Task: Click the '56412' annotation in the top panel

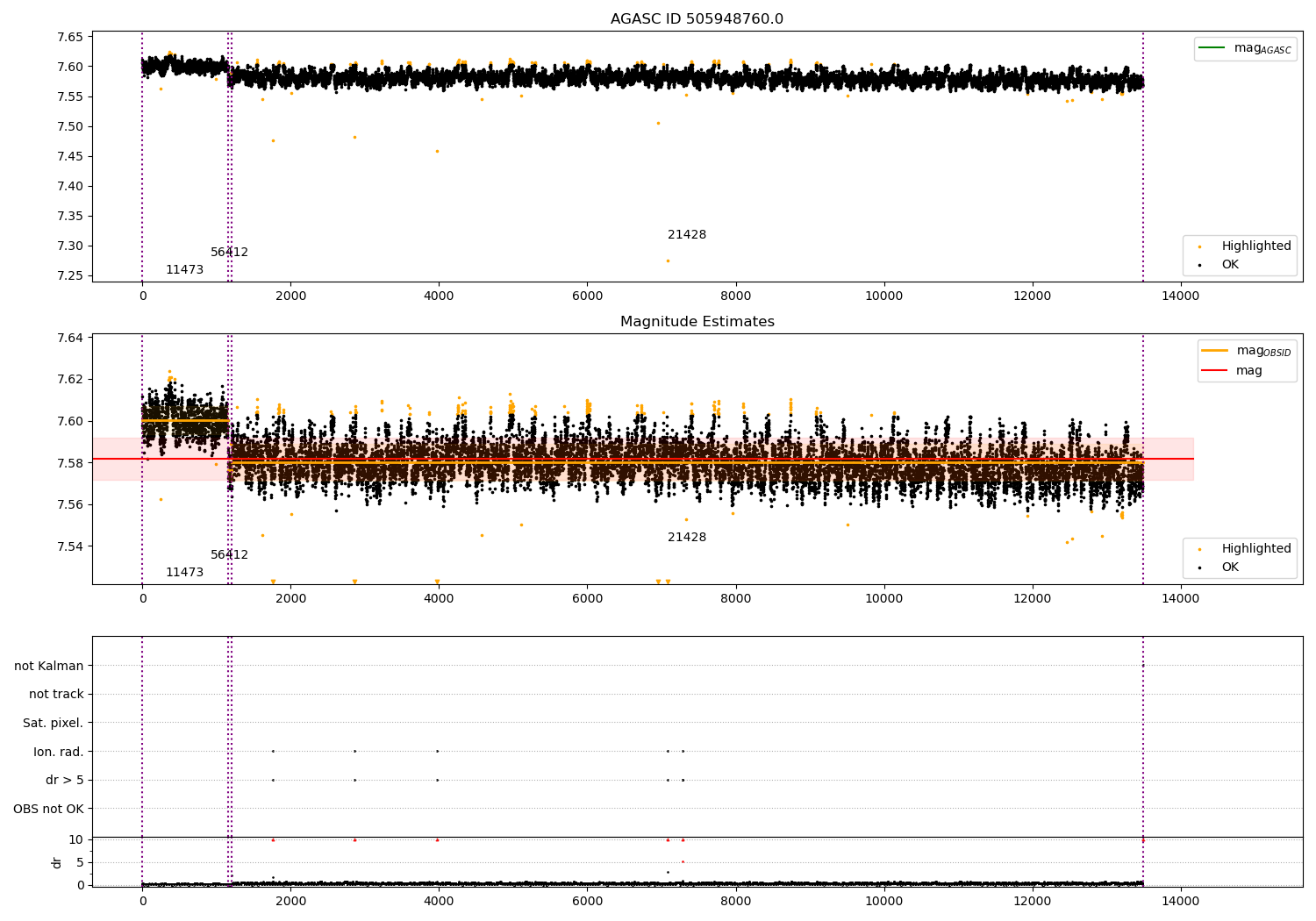Action: pyautogui.click(x=229, y=252)
